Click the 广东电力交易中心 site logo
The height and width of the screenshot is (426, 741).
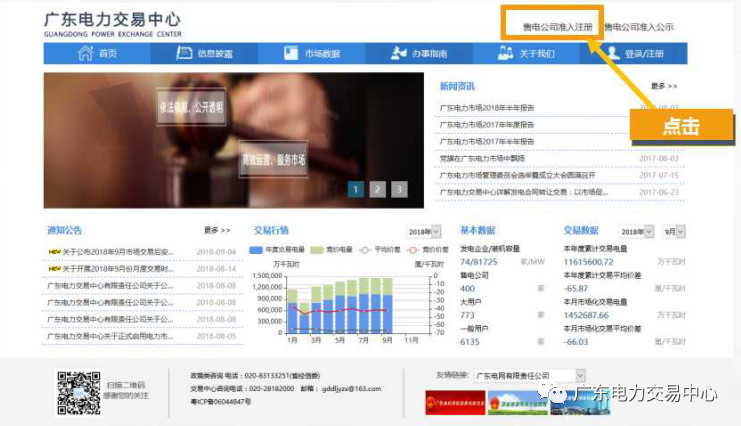pos(111,22)
